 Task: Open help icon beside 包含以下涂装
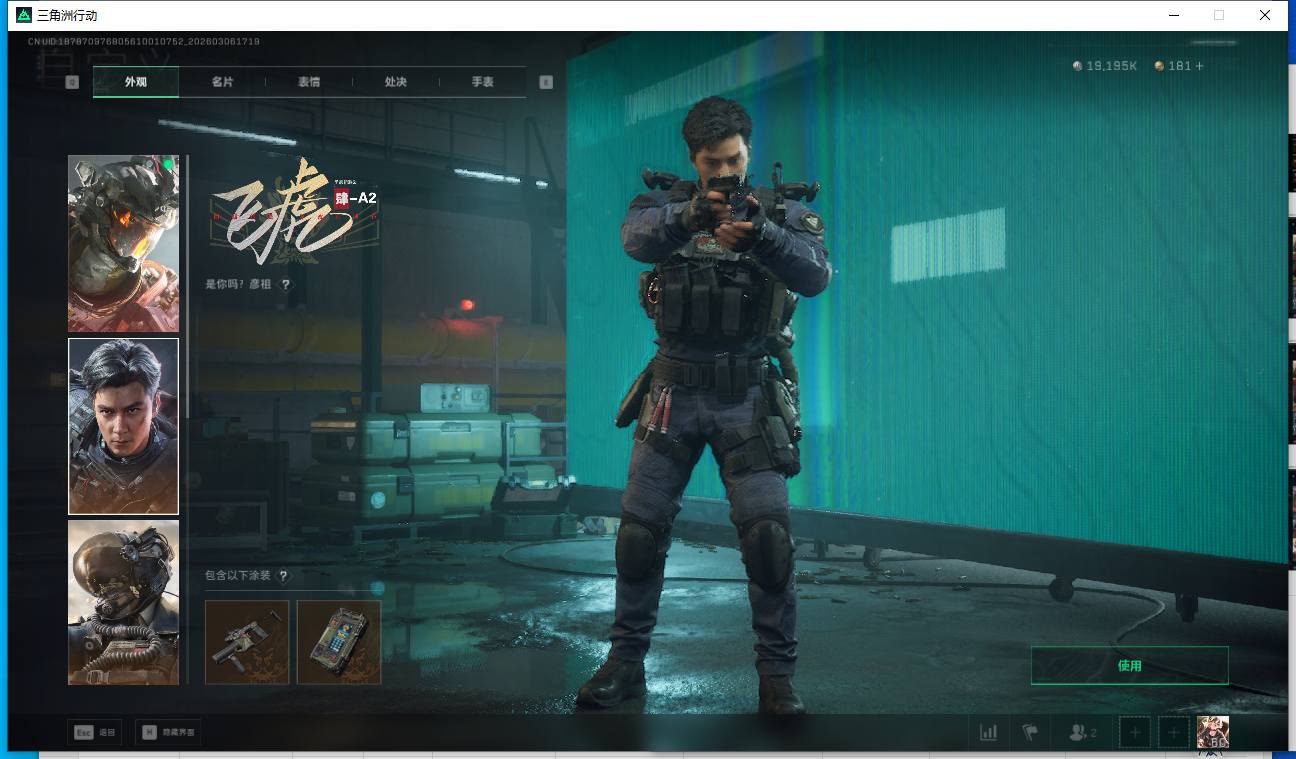pos(284,576)
